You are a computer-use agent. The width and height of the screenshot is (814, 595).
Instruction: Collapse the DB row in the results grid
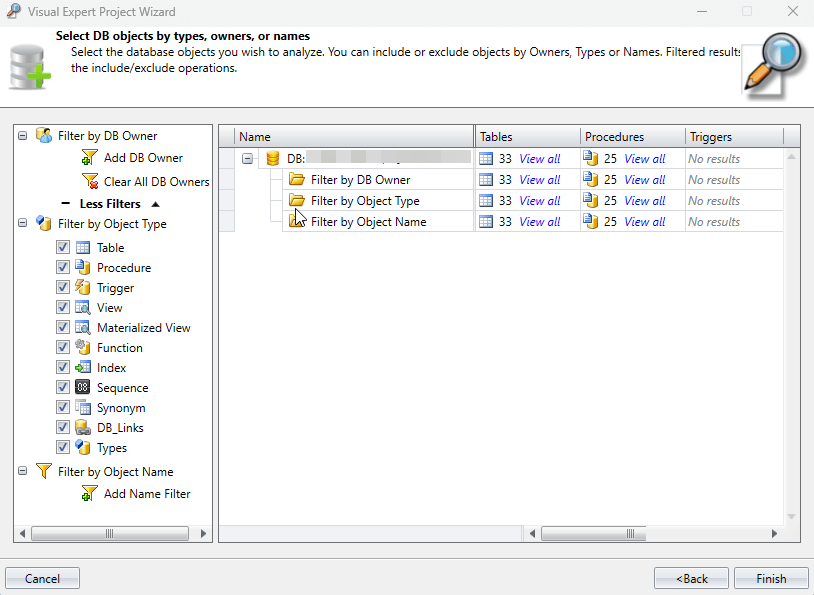(248, 159)
